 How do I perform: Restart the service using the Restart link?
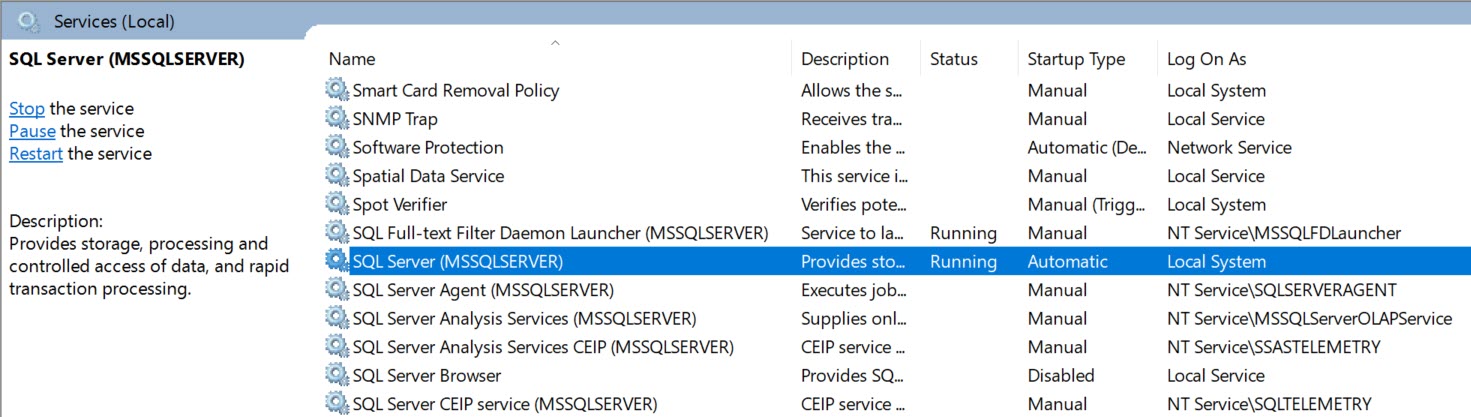click(x=36, y=154)
